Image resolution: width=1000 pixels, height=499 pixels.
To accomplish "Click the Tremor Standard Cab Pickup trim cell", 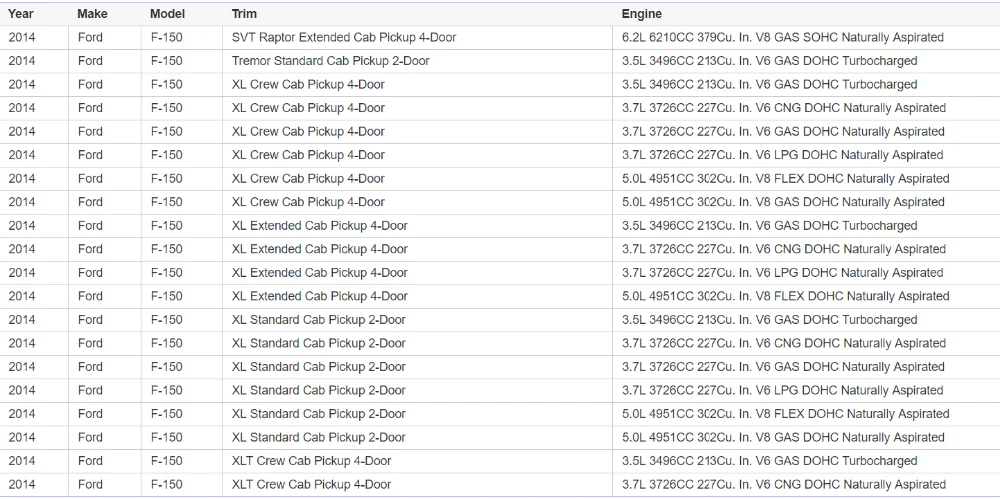I will pos(331,61).
